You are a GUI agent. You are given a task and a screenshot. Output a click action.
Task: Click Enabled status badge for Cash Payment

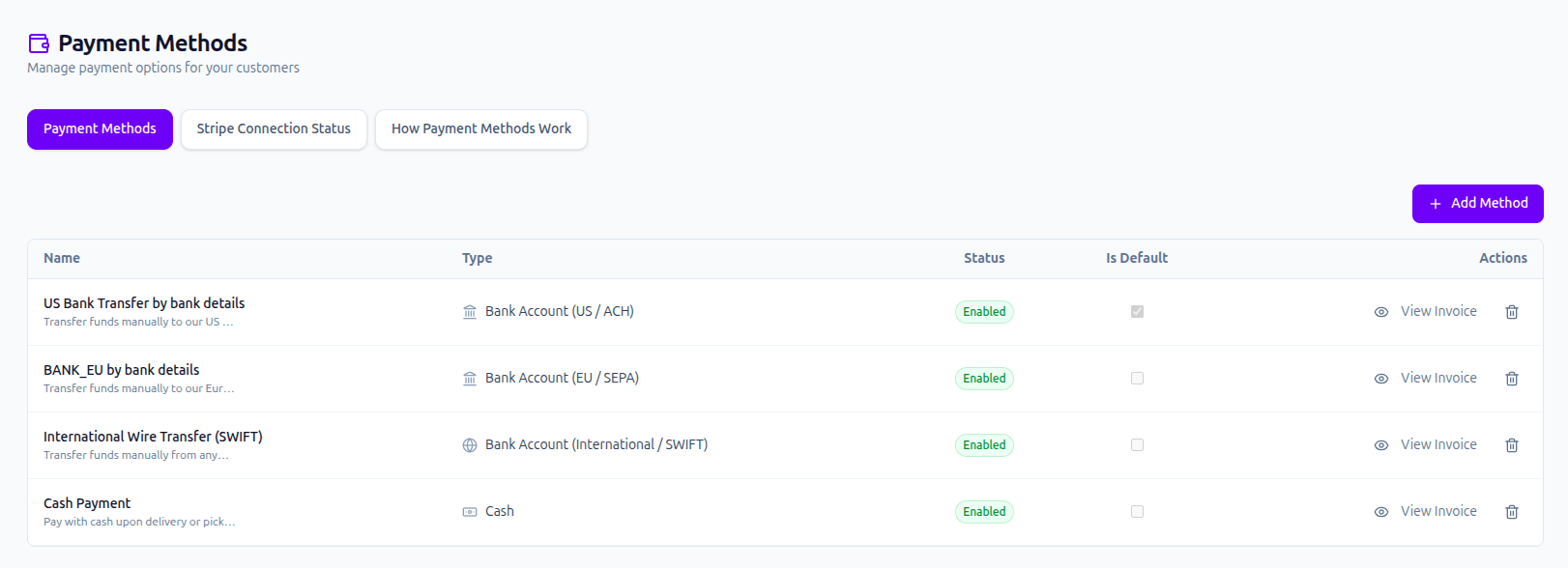coord(984,512)
